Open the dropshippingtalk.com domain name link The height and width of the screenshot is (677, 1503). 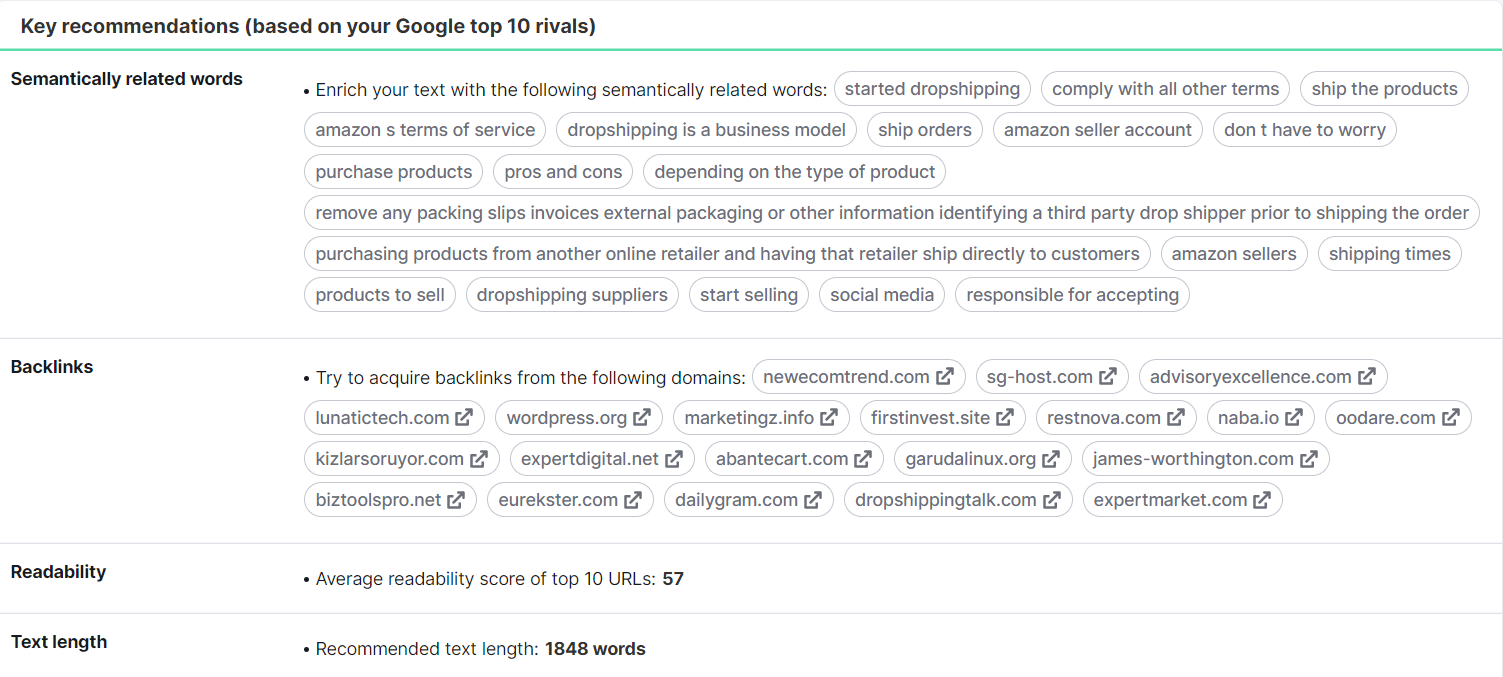[x=945, y=500]
